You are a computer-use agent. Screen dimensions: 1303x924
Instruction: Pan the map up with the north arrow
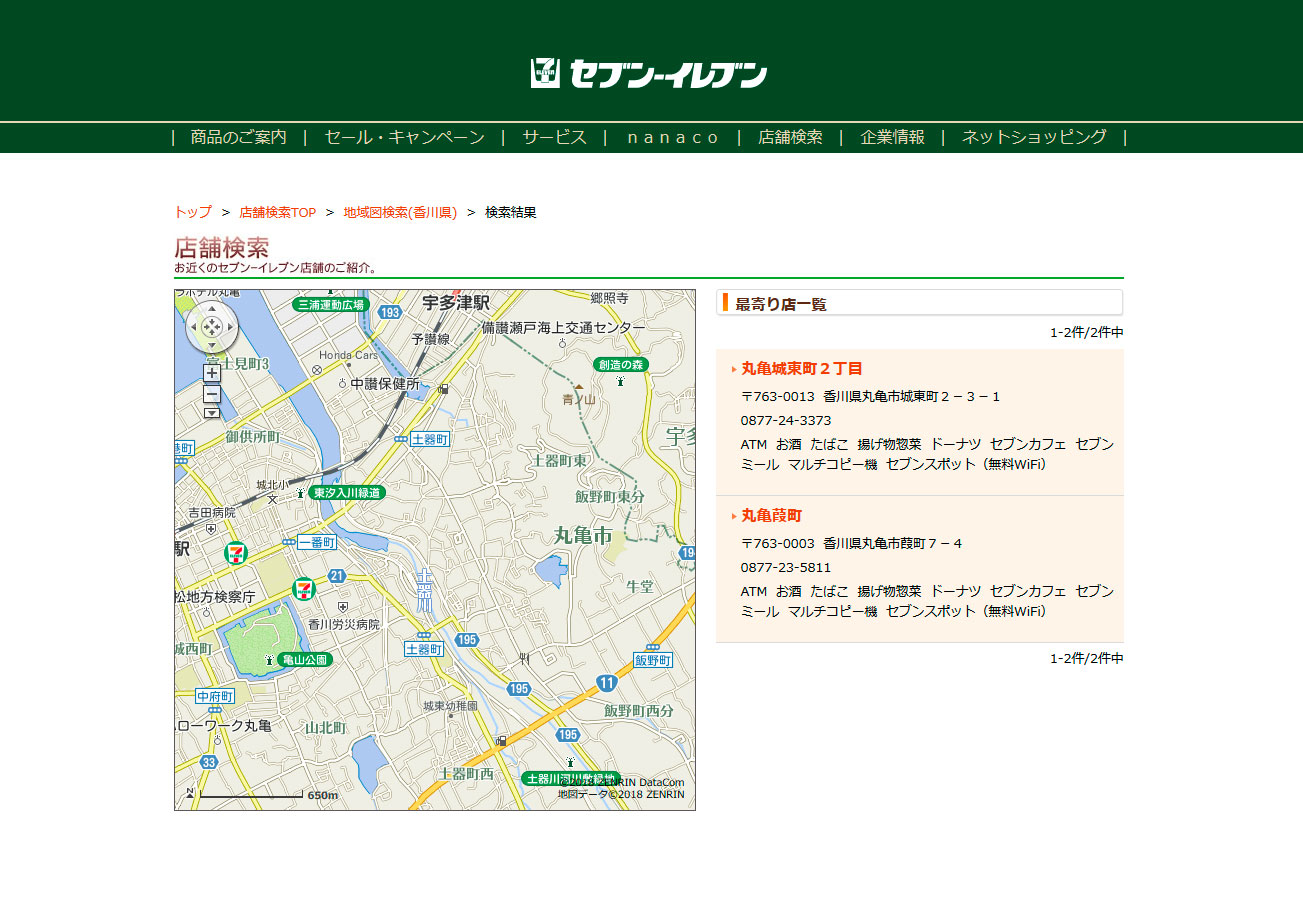click(x=212, y=309)
